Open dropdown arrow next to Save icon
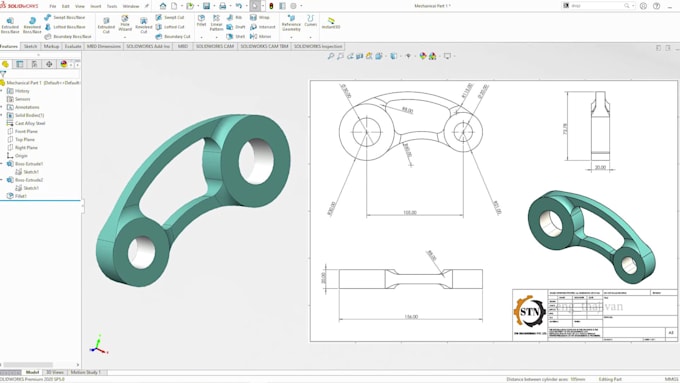The width and height of the screenshot is (680, 383). tap(214, 6)
